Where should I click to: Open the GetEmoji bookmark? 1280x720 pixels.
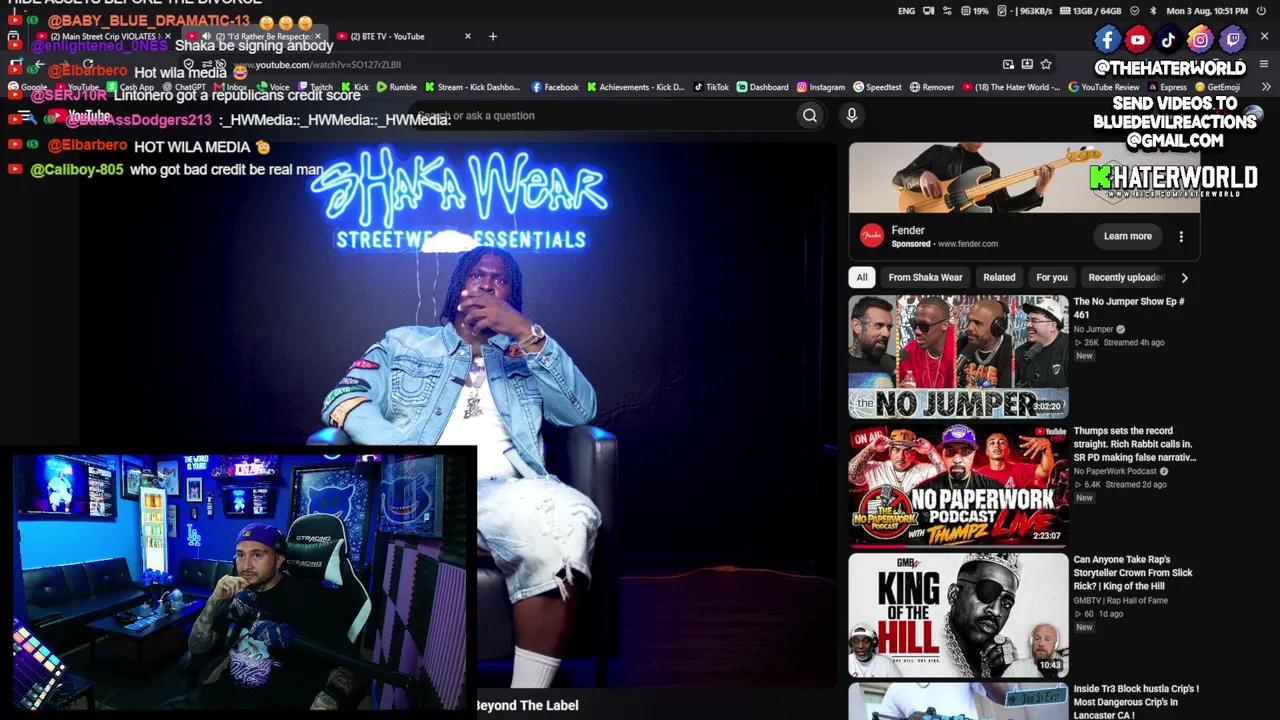[1217, 87]
